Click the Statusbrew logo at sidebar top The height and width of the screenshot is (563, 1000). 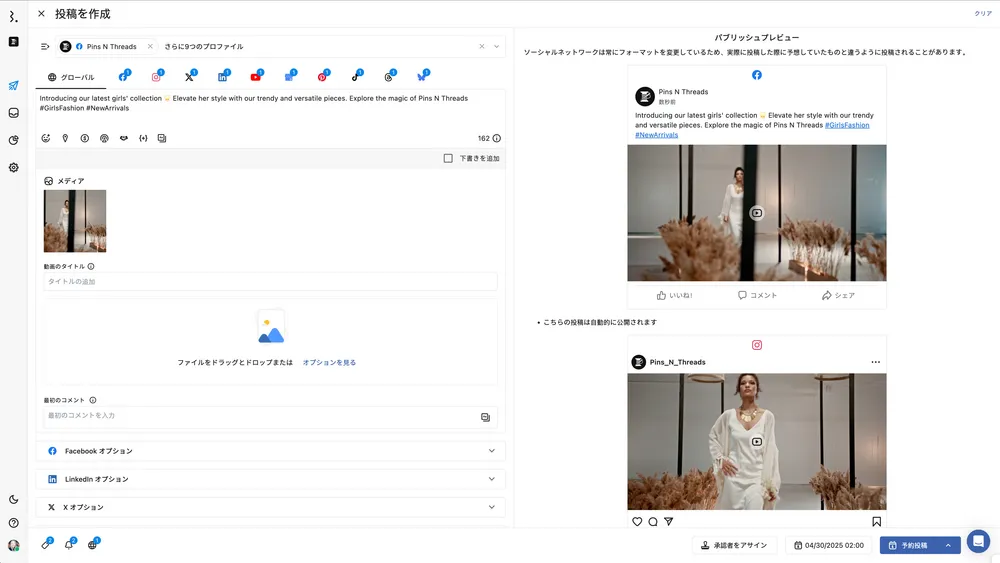(13, 17)
